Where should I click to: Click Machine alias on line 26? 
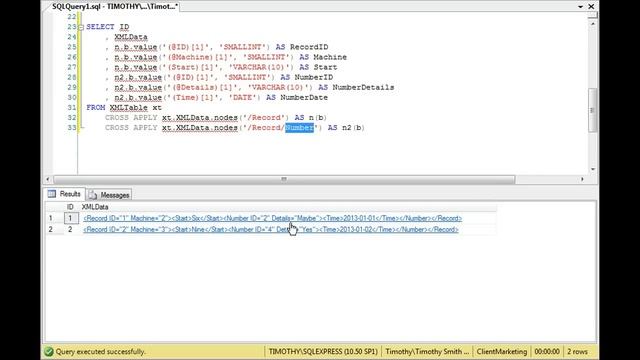330,57
